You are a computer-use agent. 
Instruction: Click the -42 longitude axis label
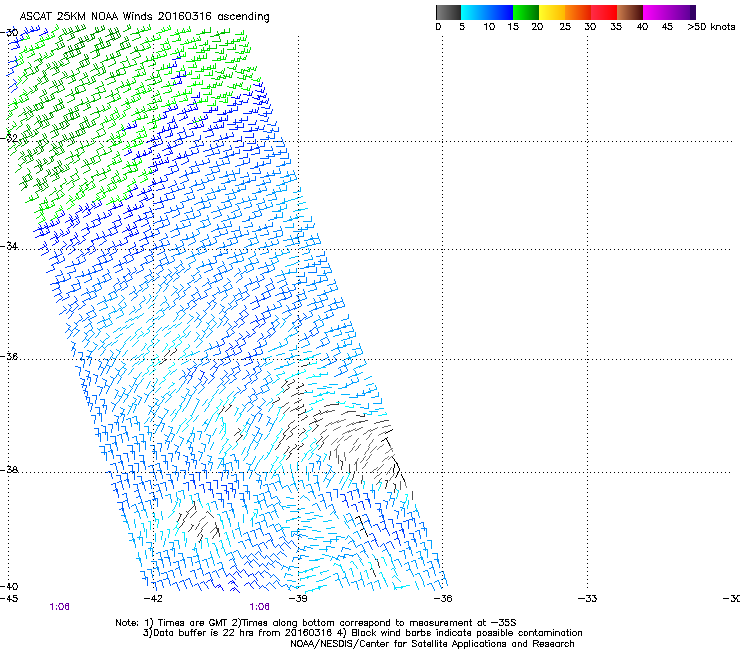coord(153,599)
